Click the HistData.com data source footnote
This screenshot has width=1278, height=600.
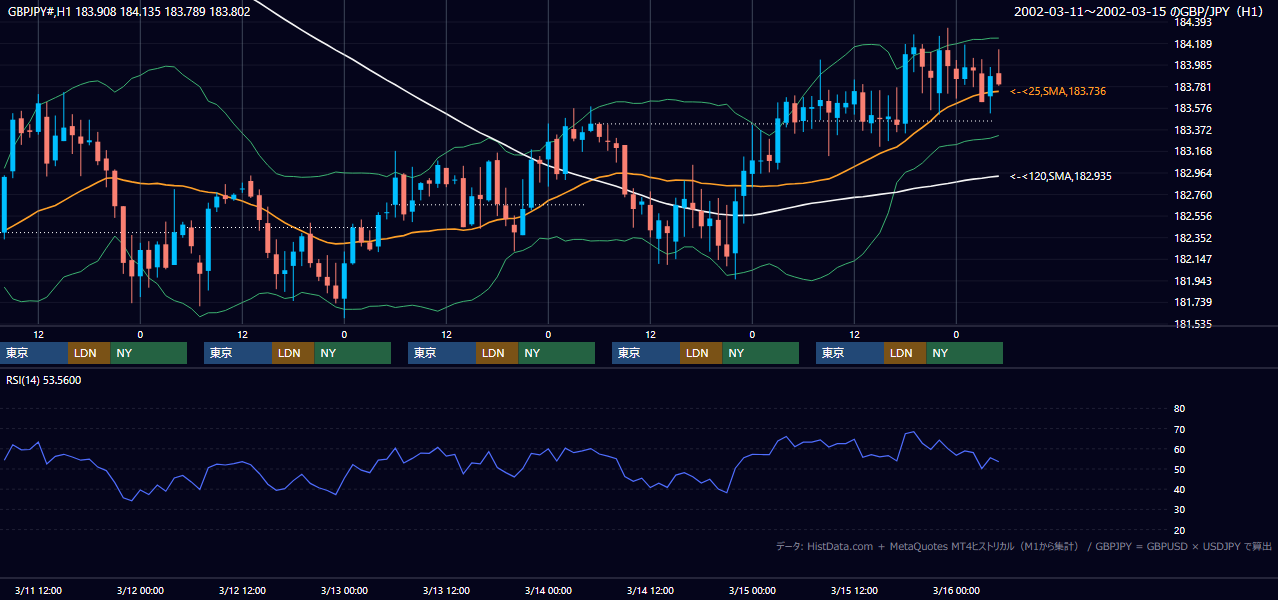1024,546
